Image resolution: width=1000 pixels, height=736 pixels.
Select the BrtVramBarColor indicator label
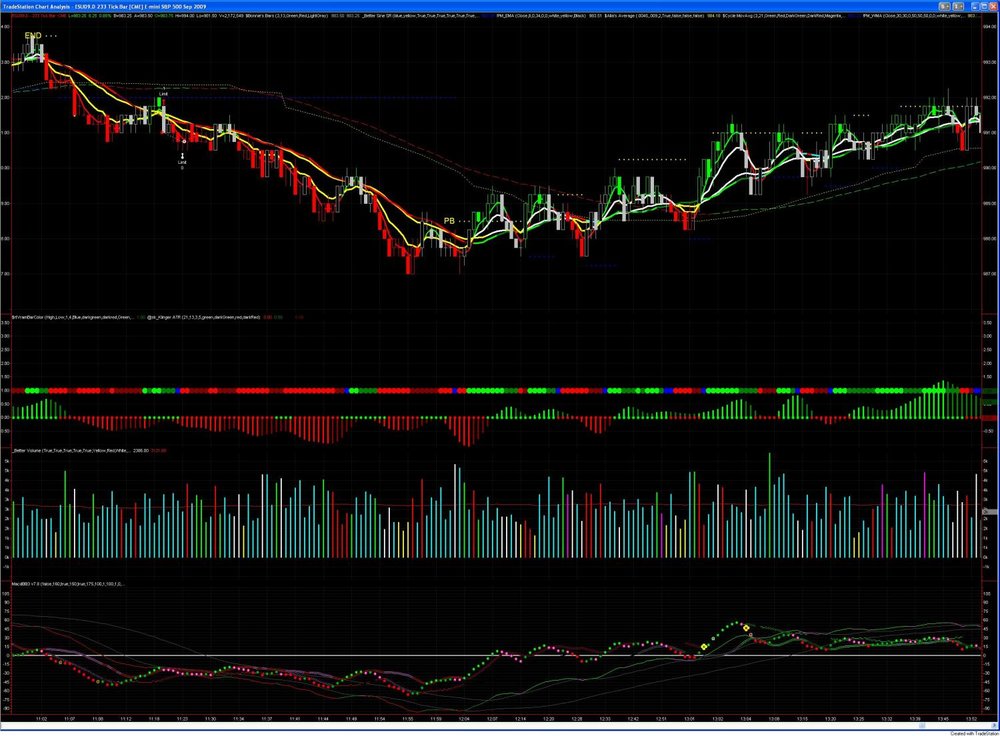click(73, 316)
